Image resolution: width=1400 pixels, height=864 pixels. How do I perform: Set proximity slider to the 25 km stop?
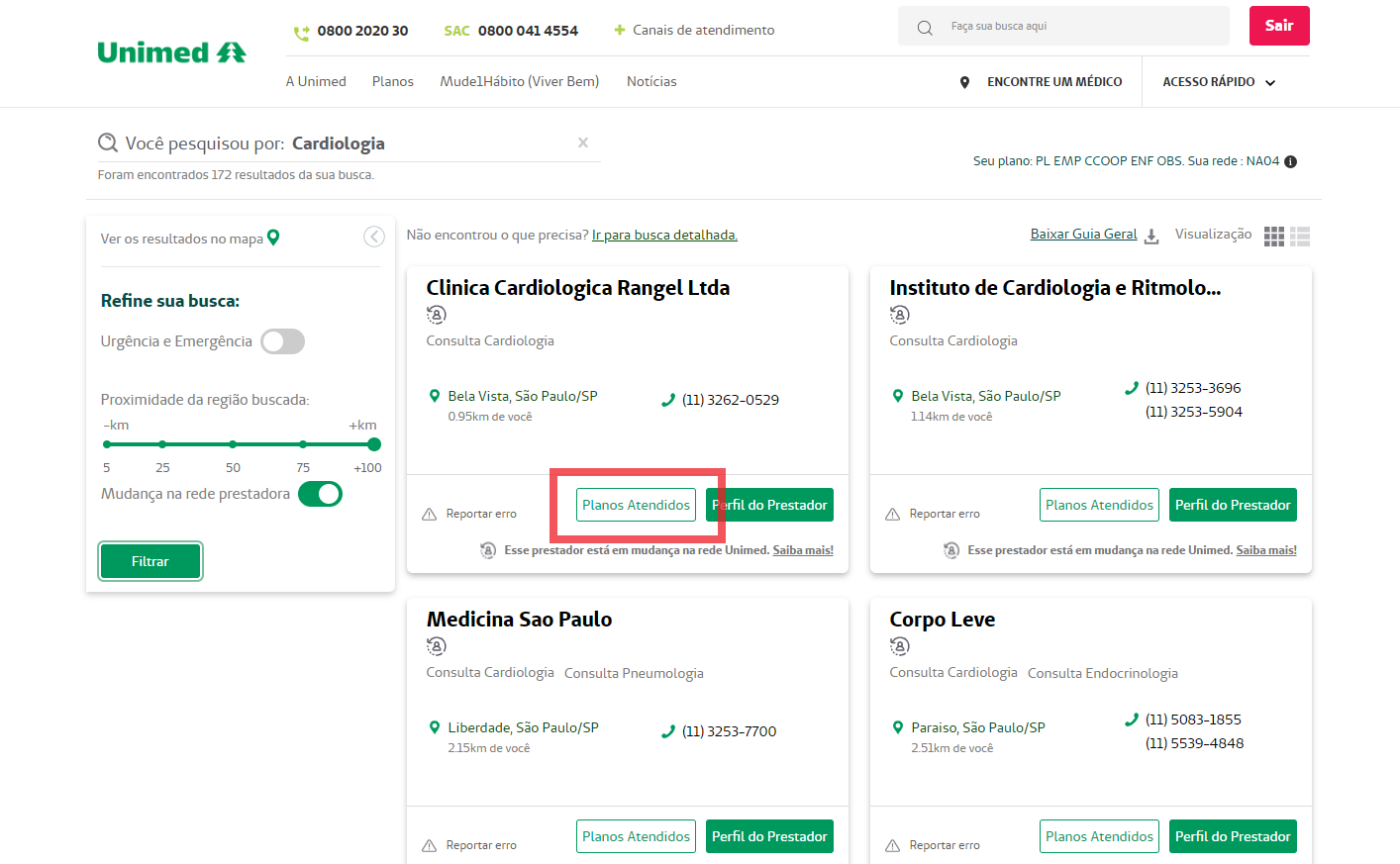[x=162, y=444]
